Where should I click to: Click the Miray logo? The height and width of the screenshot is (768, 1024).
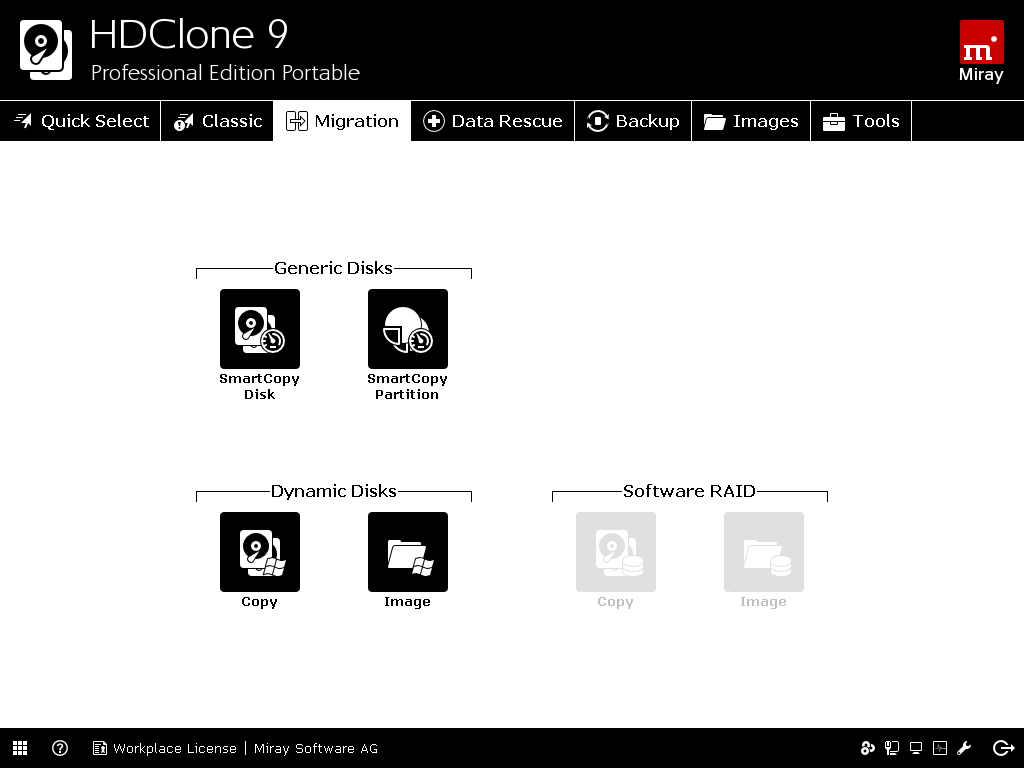tap(981, 52)
